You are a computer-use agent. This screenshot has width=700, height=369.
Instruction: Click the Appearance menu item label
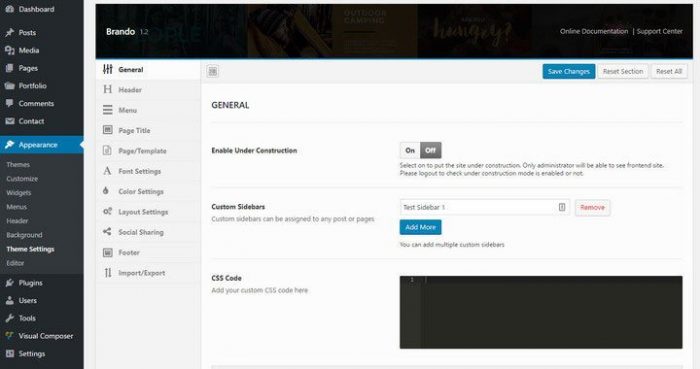[38, 145]
